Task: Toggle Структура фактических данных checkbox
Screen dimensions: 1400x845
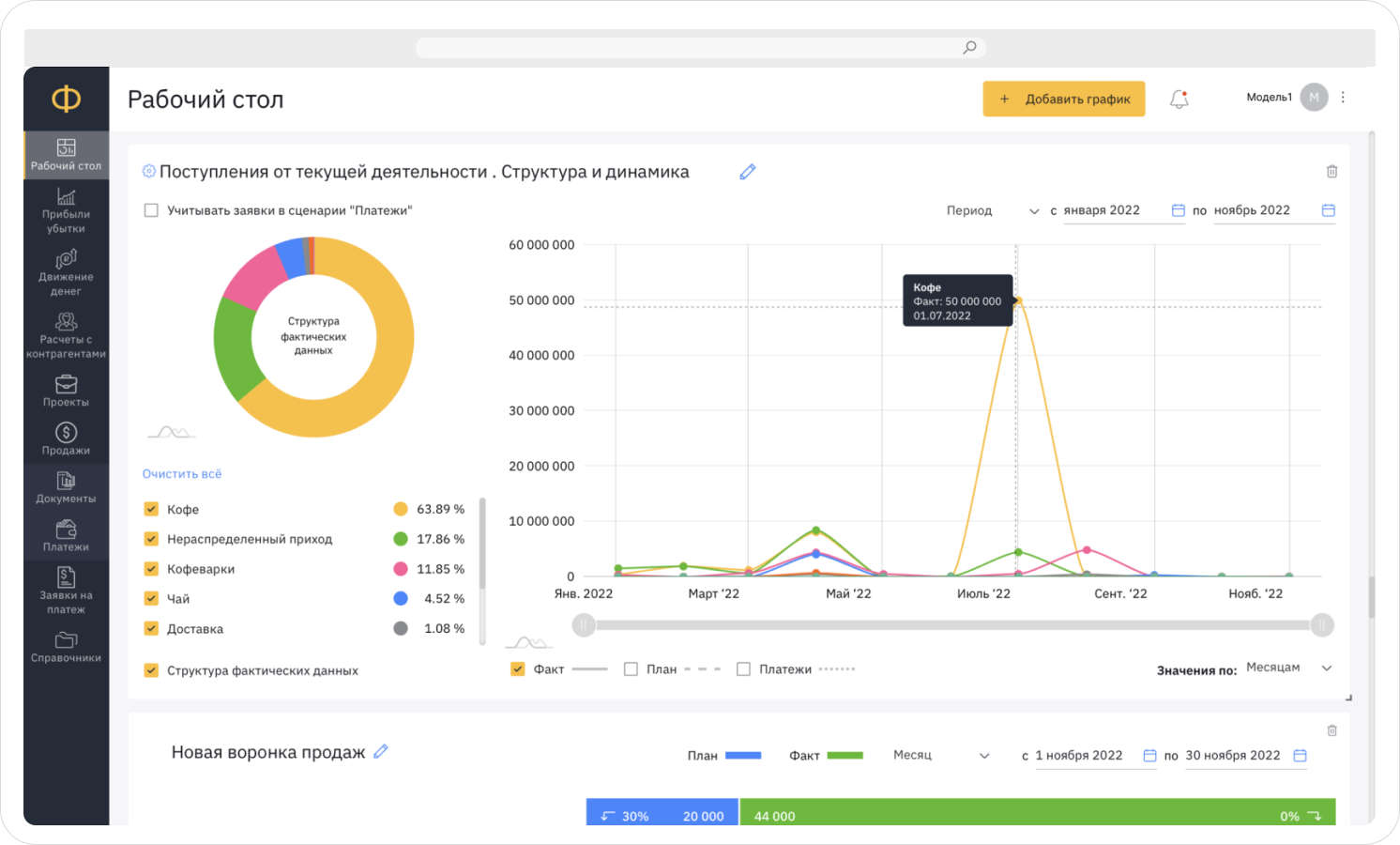Action: coord(151,670)
